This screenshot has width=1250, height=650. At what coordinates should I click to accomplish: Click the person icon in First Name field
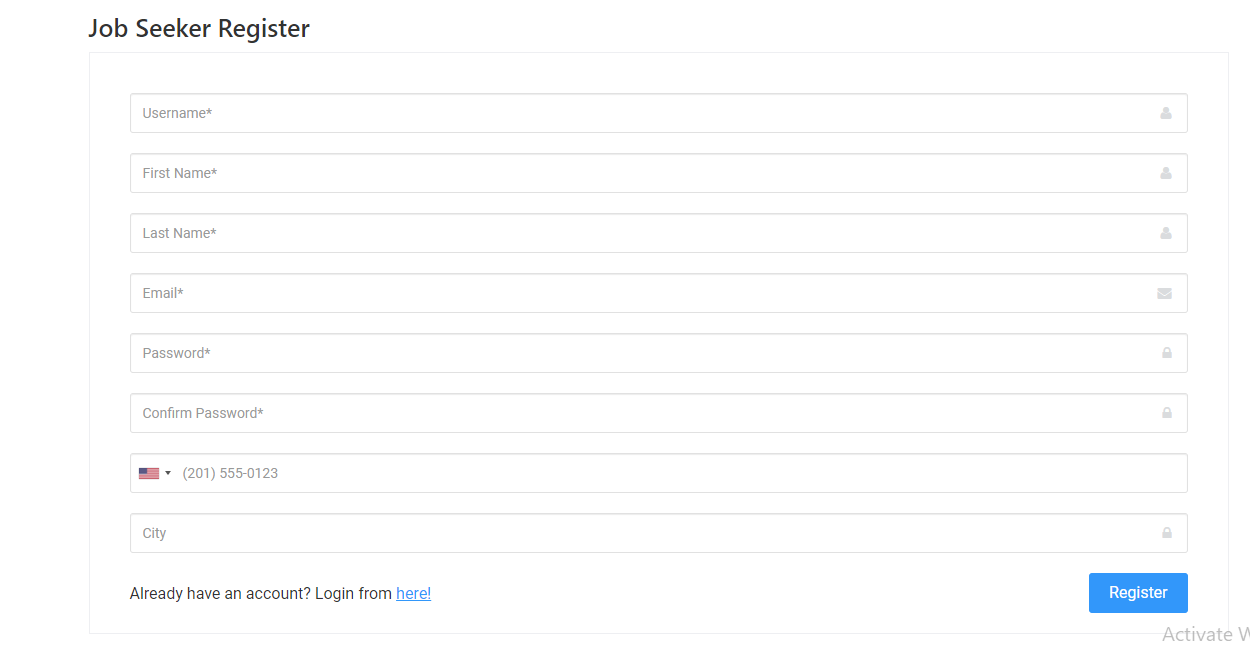pyautogui.click(x=1165, y=173)
